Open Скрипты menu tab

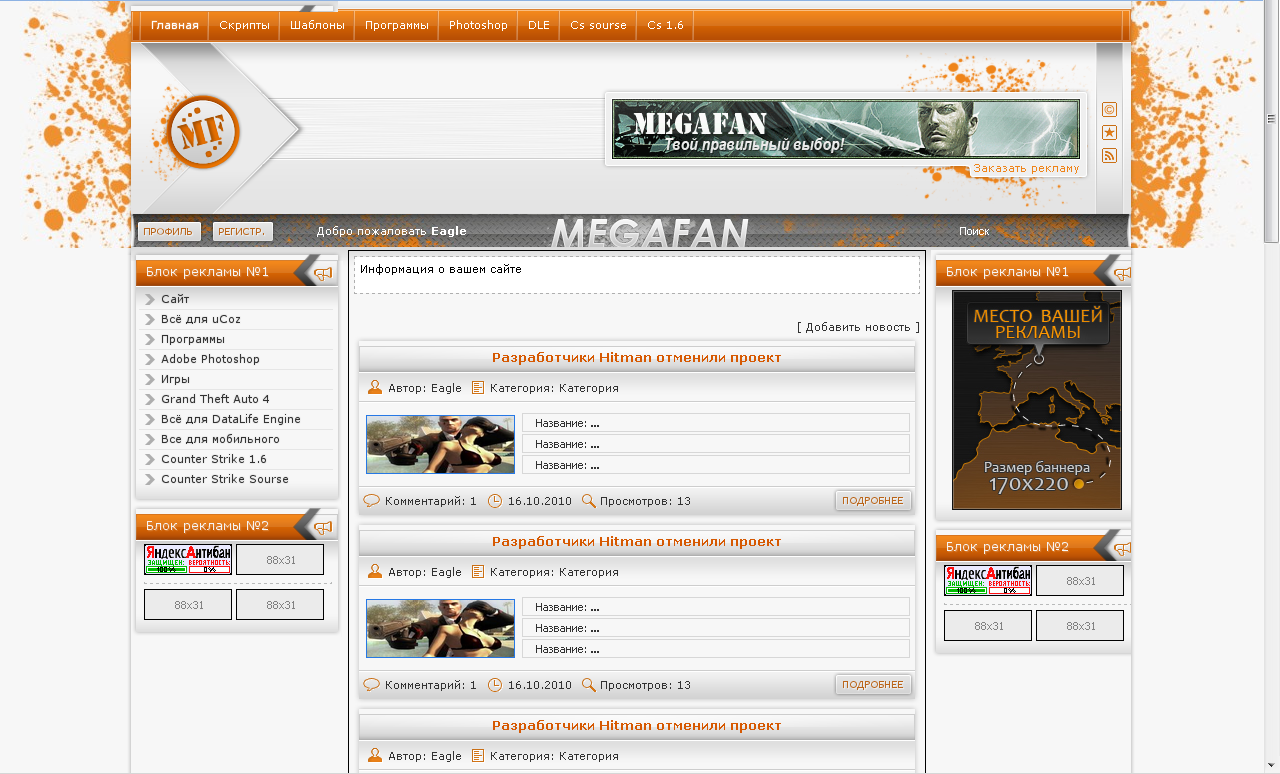click(x=244, y=26)
